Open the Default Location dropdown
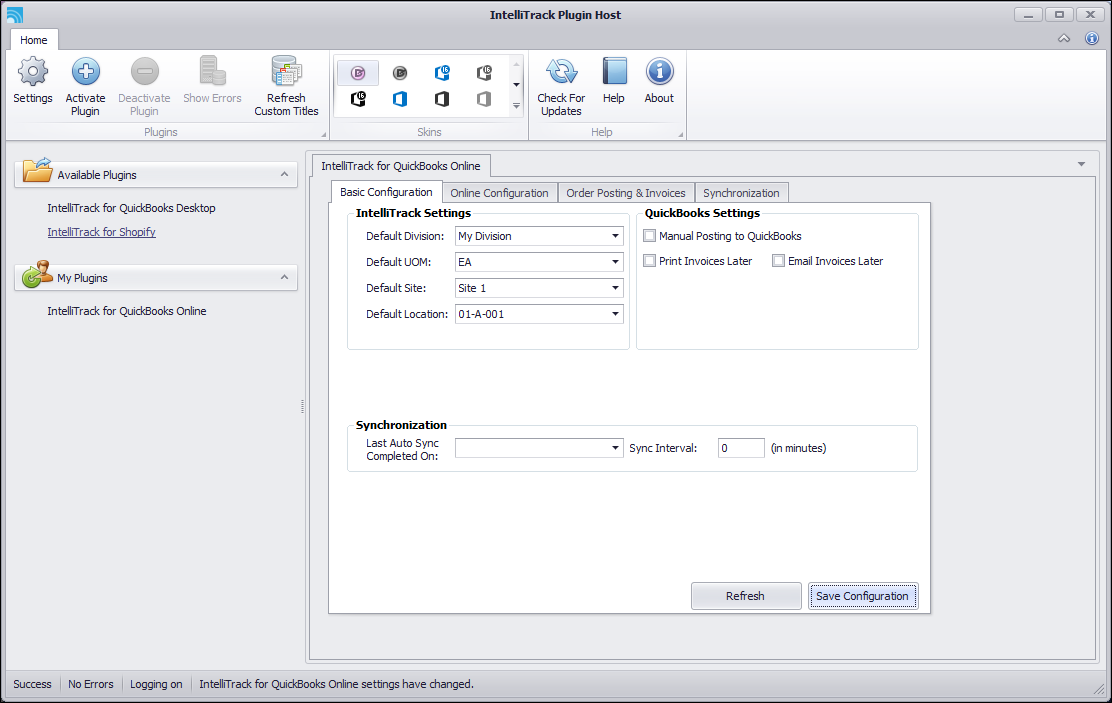The height and width of the screenshot is (703, 1112). 615,314
